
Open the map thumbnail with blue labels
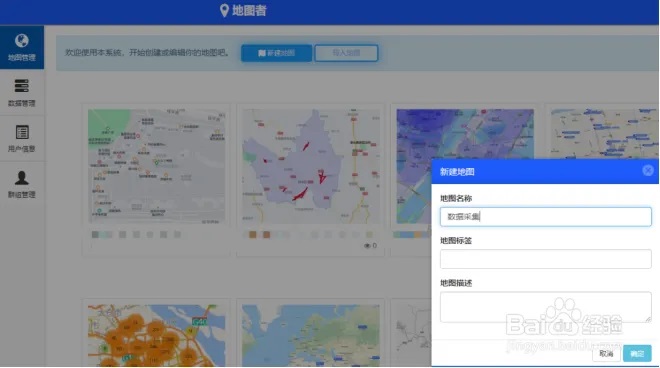(x=604, y=134)
